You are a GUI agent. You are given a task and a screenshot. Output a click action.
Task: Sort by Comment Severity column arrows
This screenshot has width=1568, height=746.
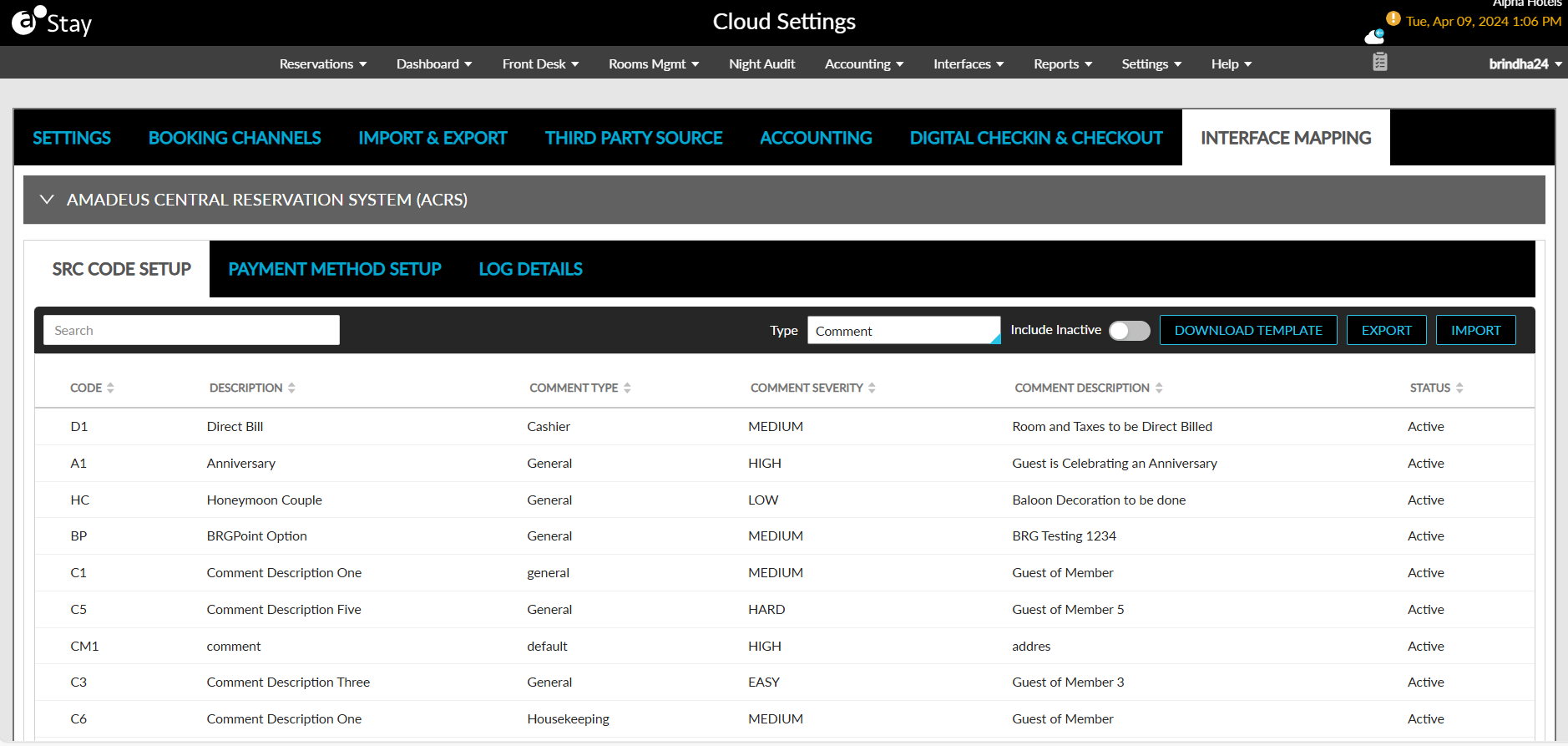(872, 388)
